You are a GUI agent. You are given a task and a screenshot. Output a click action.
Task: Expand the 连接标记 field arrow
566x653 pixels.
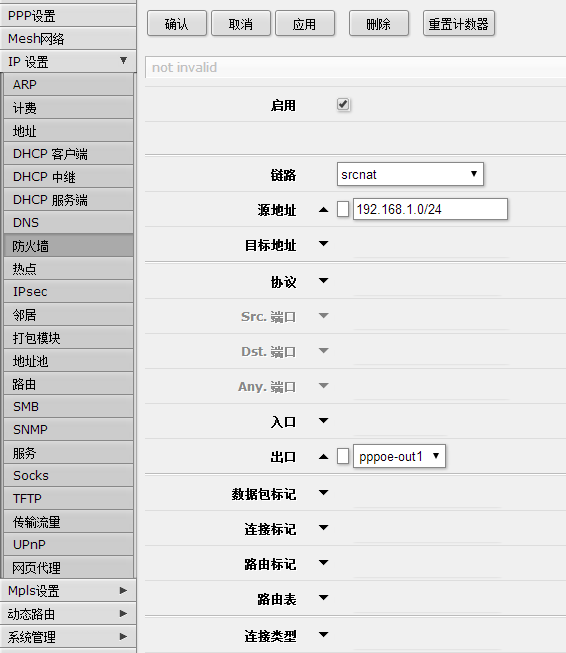point(324,528)
